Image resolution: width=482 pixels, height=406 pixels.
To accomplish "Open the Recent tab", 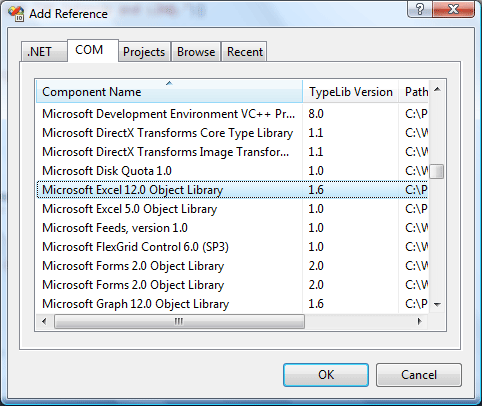I will [245, 52].
